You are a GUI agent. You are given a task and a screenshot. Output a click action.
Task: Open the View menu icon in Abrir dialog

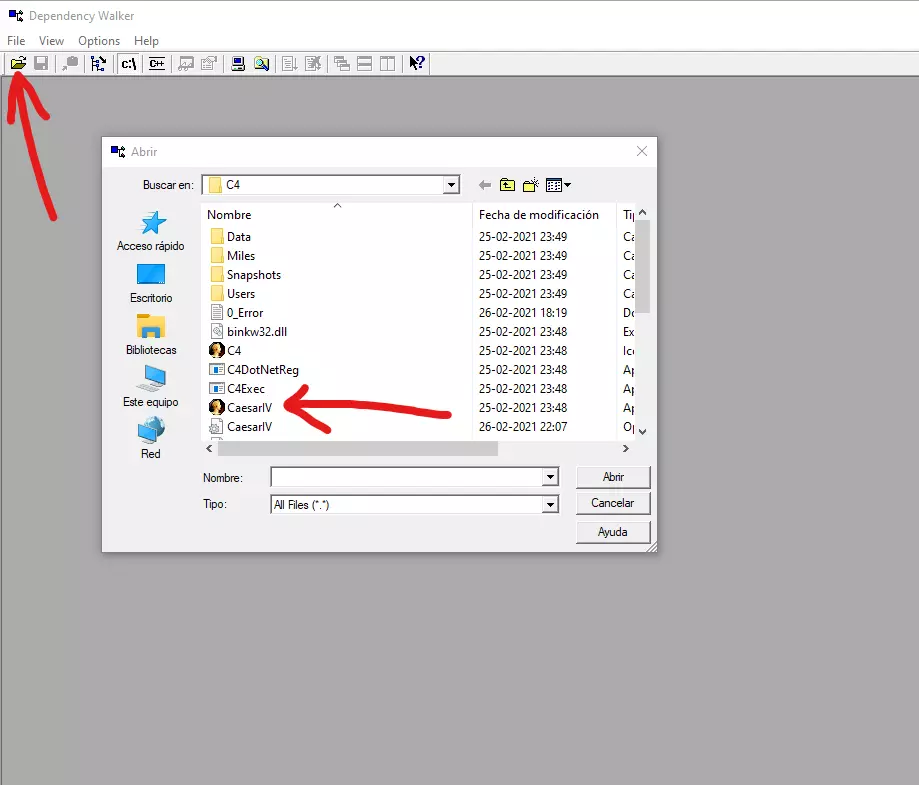[x=558, y=185]
